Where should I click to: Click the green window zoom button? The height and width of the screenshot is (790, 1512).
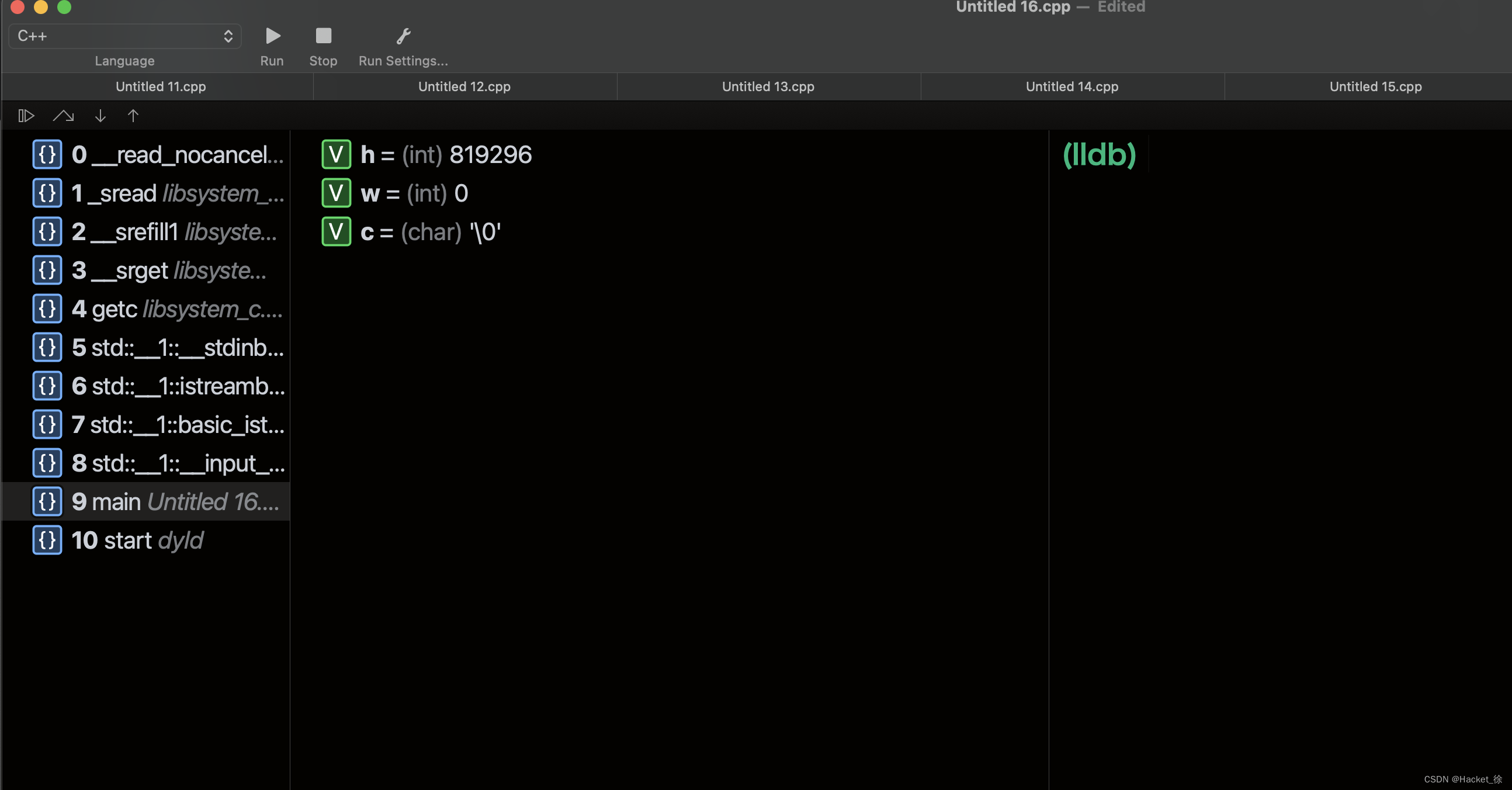[x=64, y=7]
